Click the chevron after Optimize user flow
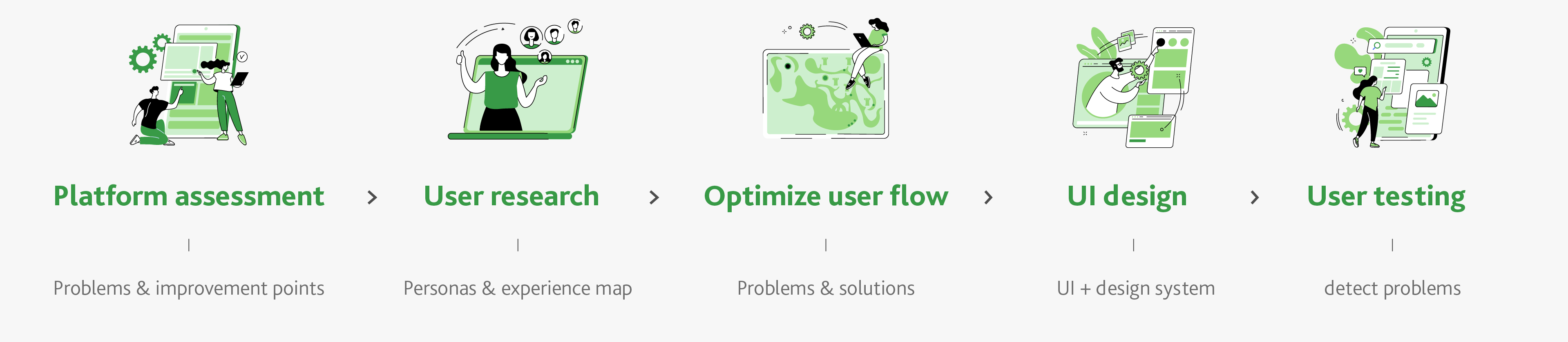Image resolution: width=1568 pixels, height=342 pixels. tap(989, 197)
